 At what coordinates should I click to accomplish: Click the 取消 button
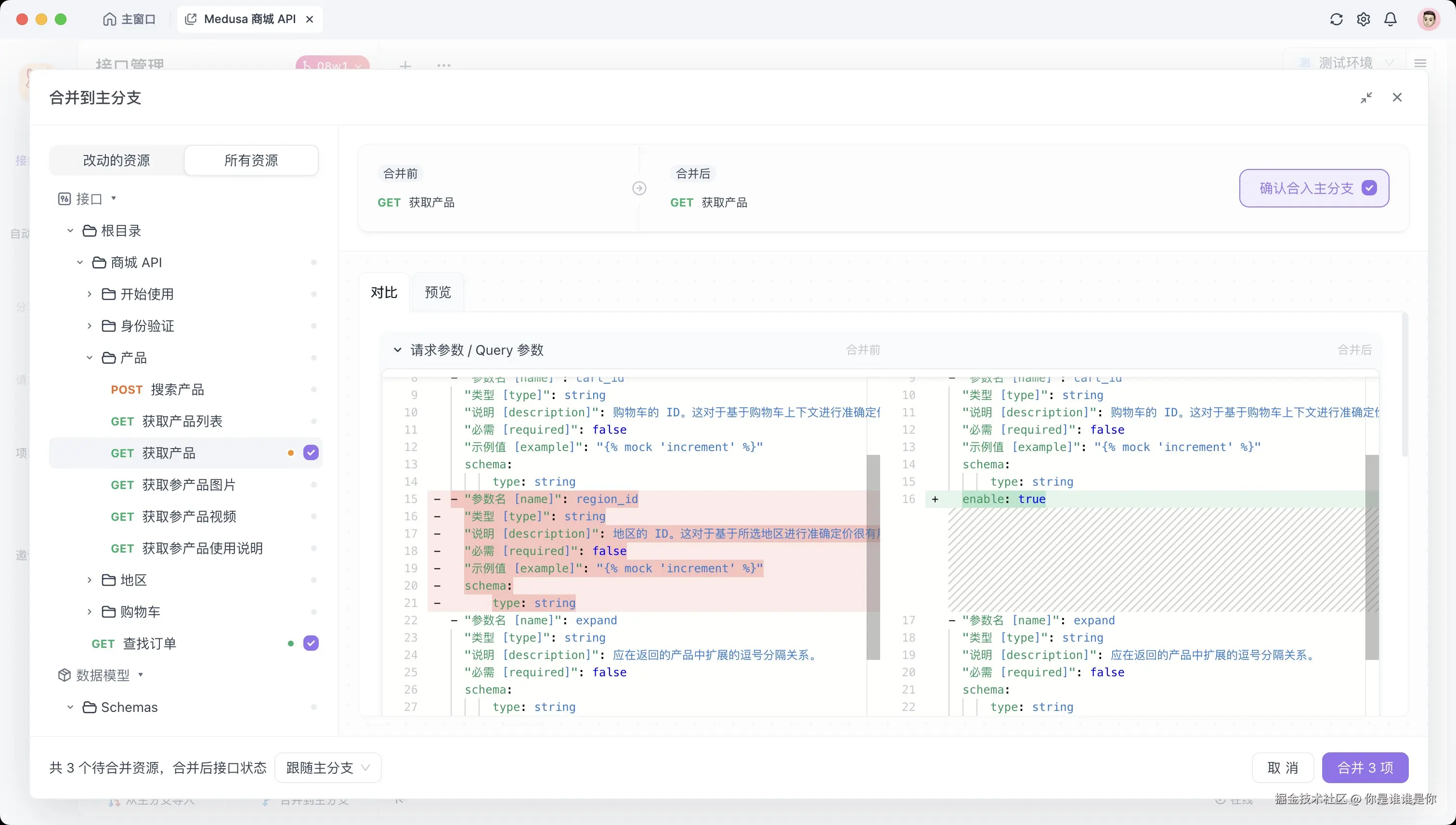[1283, 767]
